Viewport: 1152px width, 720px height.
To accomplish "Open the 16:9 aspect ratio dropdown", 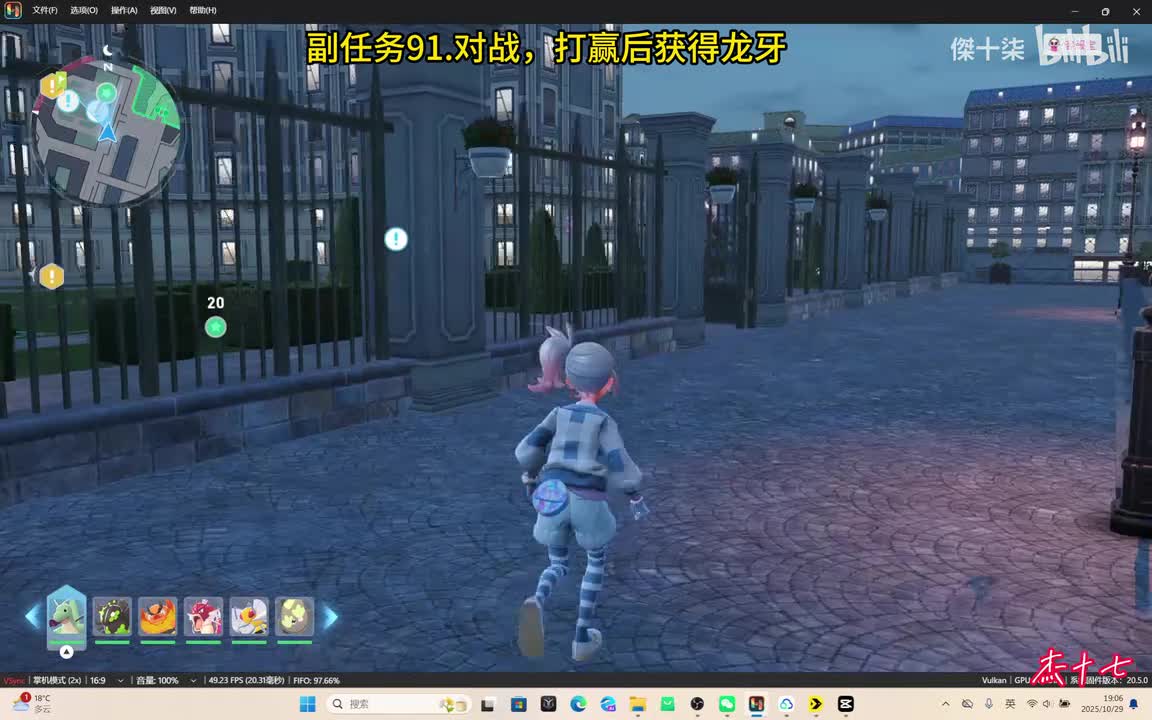I will 107,680.
